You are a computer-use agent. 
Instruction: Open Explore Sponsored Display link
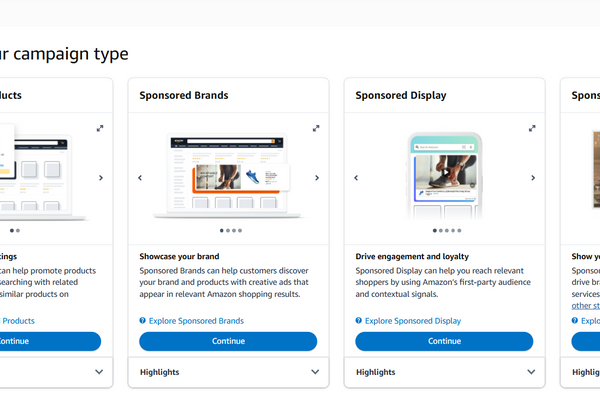click(413, 321)
